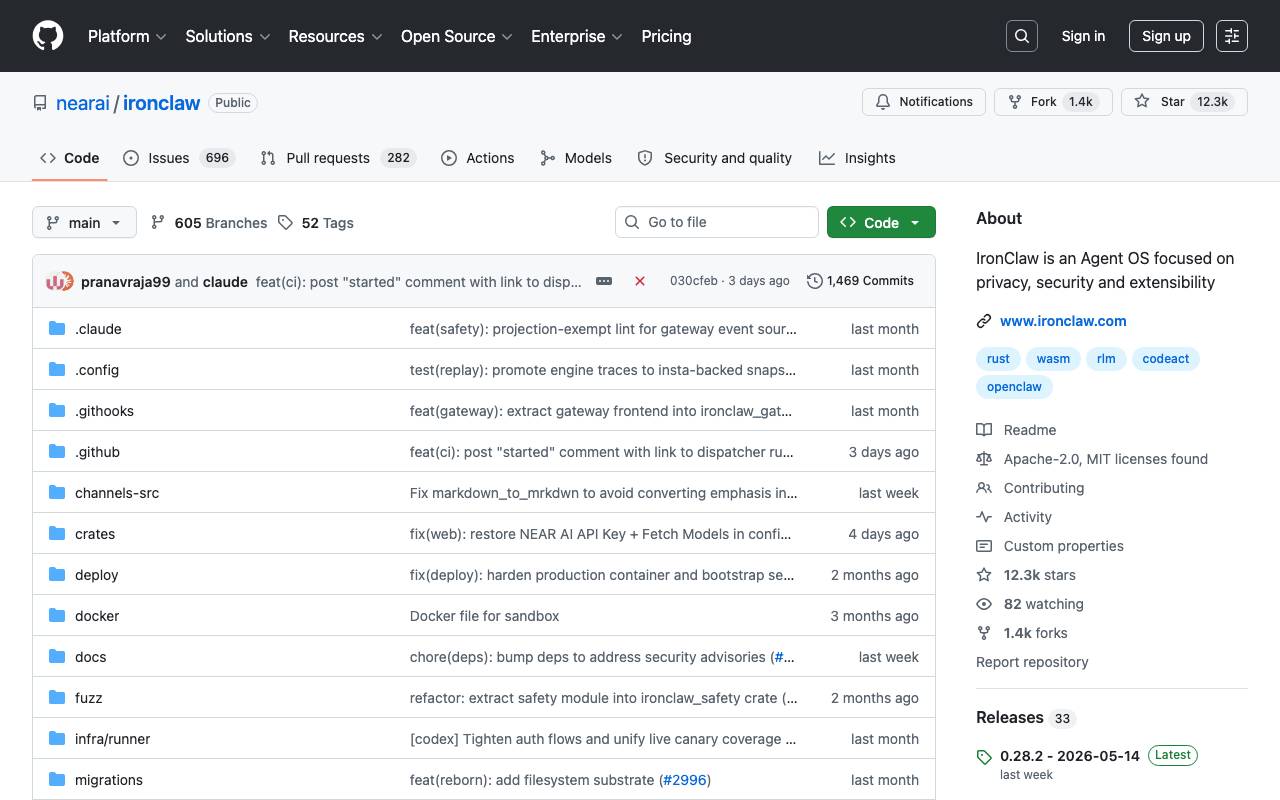
Task: Open the main branch selector dropdown
Action: coord(84,222)
